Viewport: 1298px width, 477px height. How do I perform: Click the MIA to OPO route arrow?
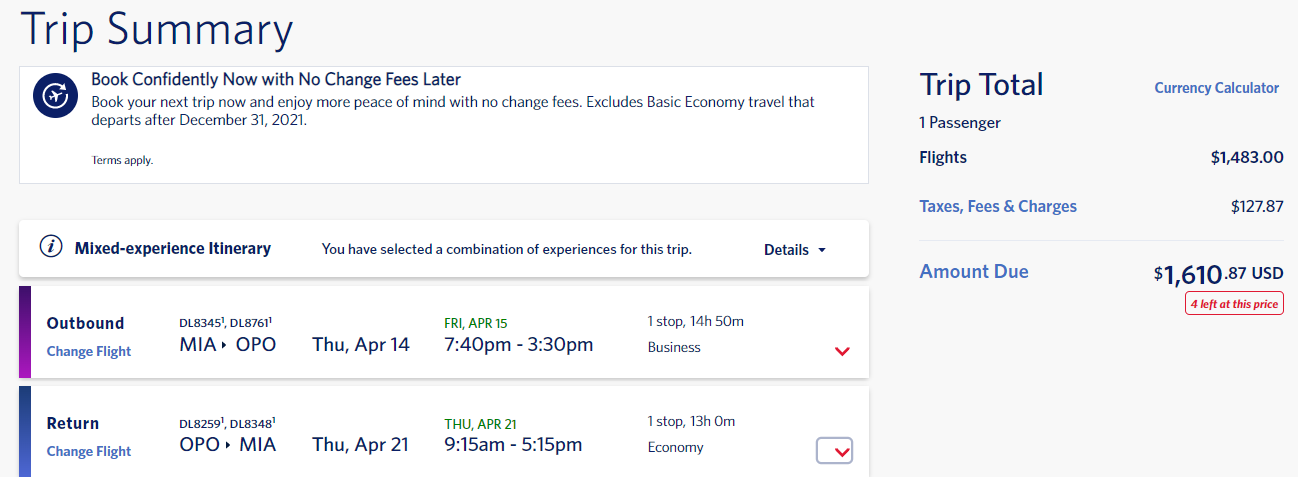[x=225, y=345]
